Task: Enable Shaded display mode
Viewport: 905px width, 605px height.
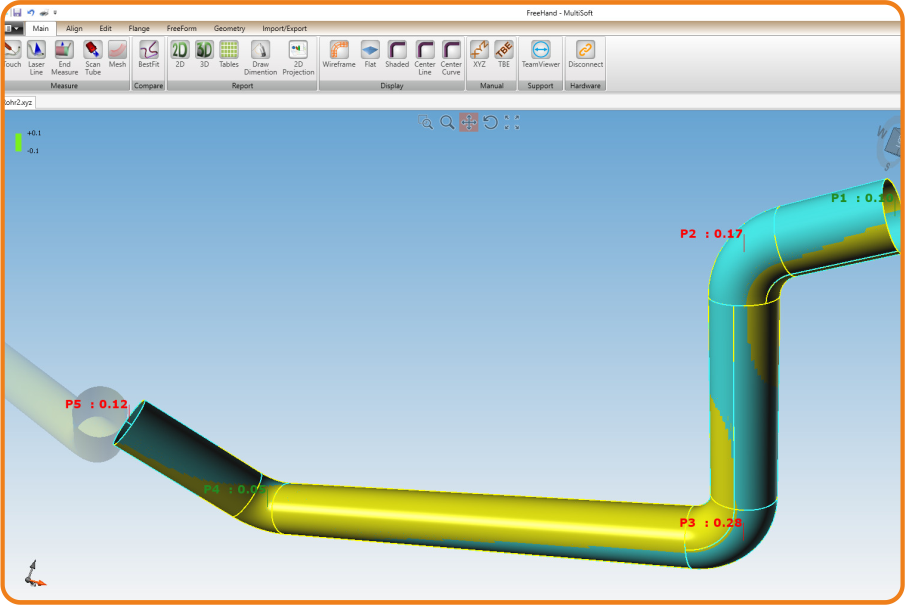Action: (x=397, y=54)
